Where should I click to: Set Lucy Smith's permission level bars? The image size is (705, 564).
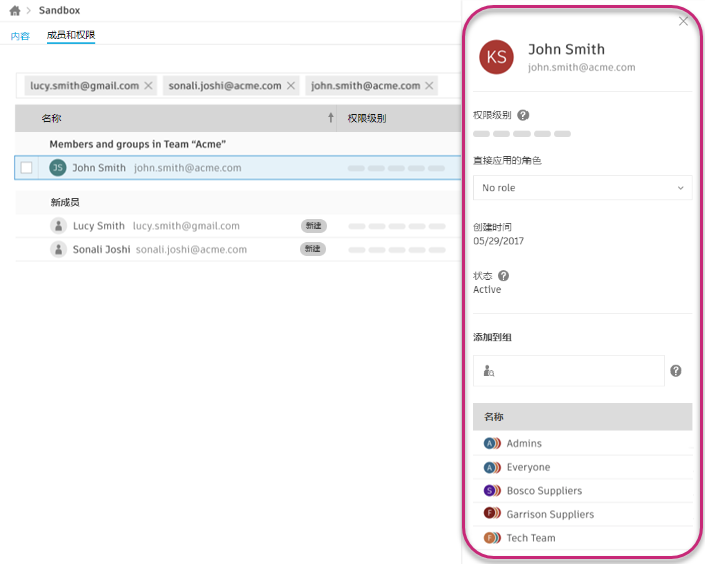397,226
